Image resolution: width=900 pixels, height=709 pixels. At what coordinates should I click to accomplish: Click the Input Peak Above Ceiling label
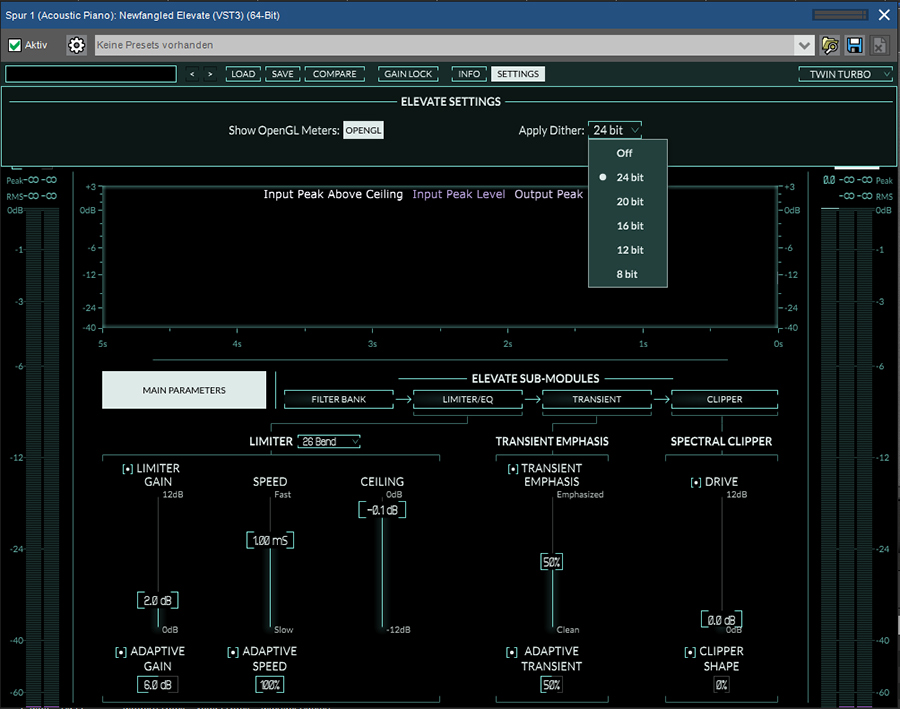point(333,195)
